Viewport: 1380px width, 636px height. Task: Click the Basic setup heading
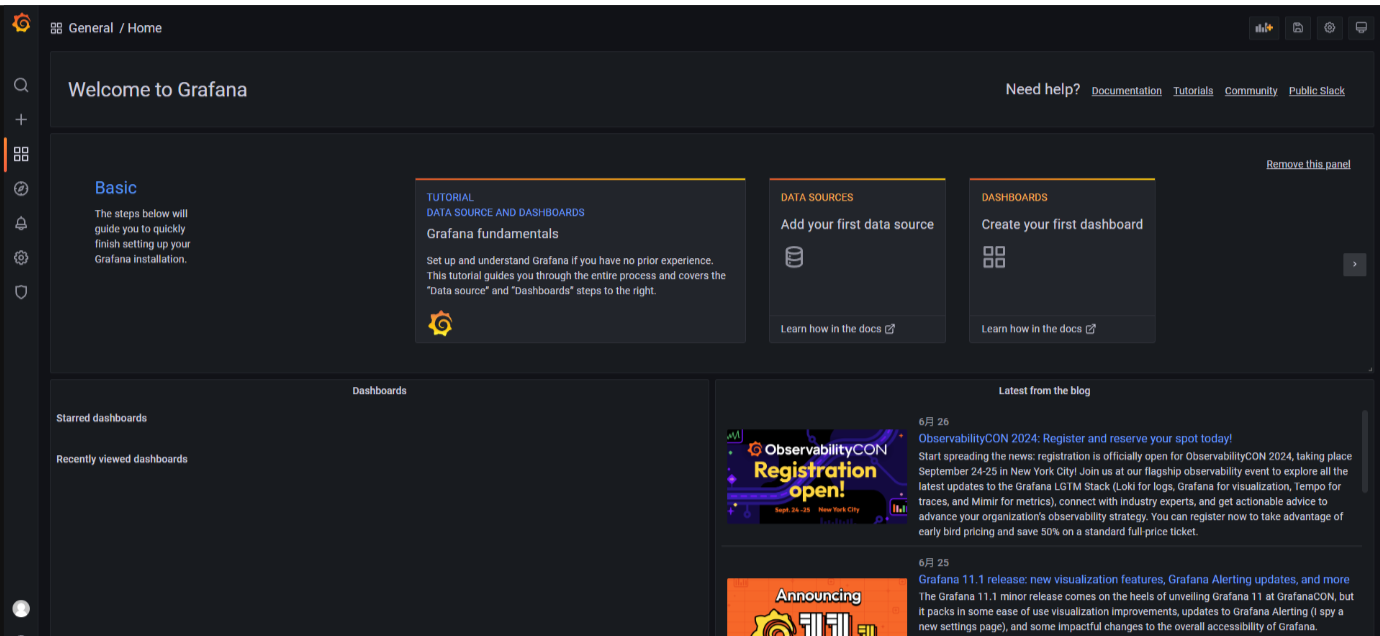click(x=116, y=188)
